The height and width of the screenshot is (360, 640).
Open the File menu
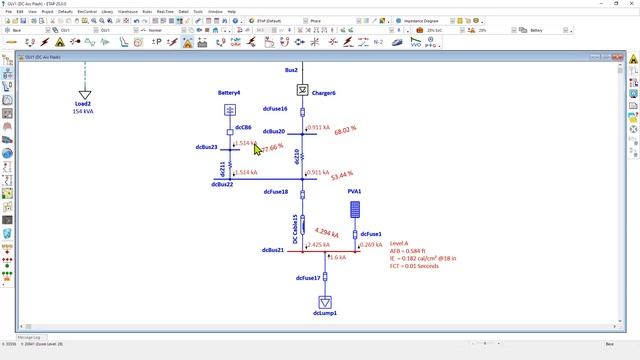[9, 12]
